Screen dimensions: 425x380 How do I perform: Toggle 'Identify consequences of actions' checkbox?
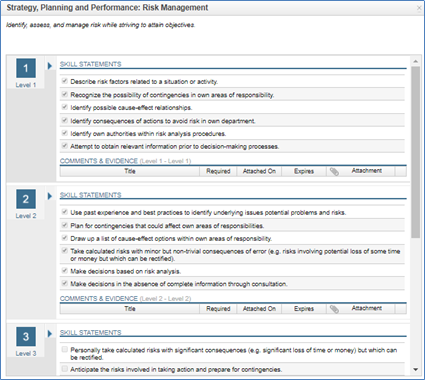click(65, 120)
